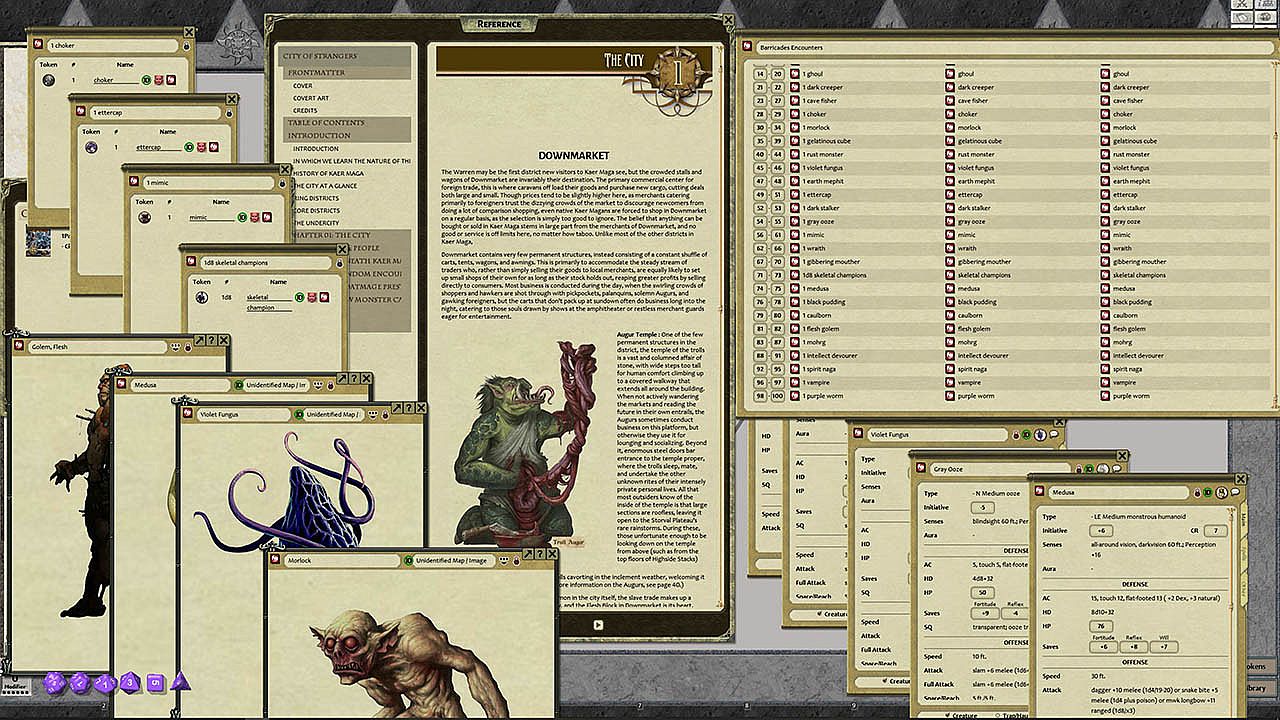The height and width of the screenshot is (720, 1280).
Task: Click the d20 die in the dice tray
Action: click(x=54, y=683)
